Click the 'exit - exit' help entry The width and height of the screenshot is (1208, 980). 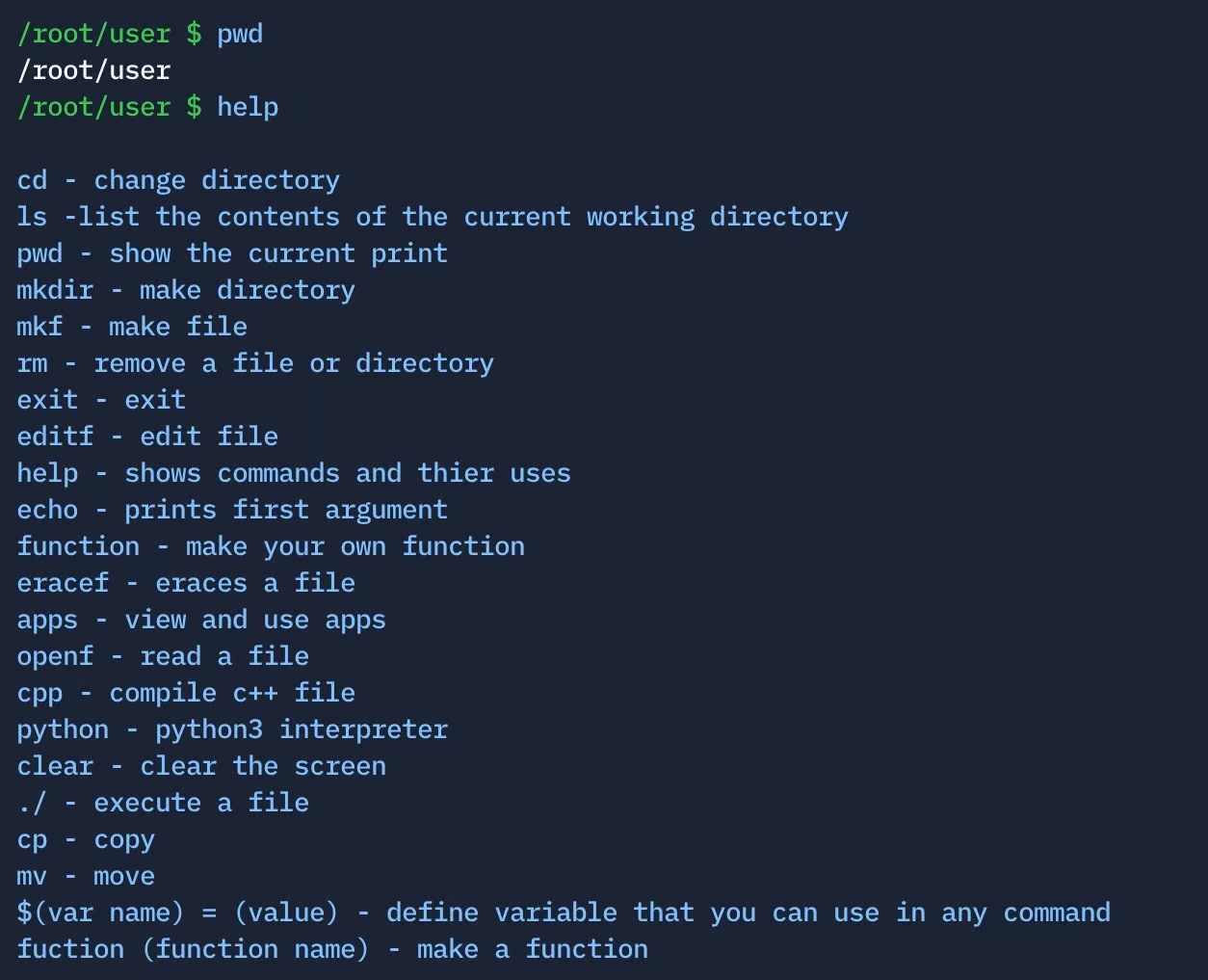point(101,400)
